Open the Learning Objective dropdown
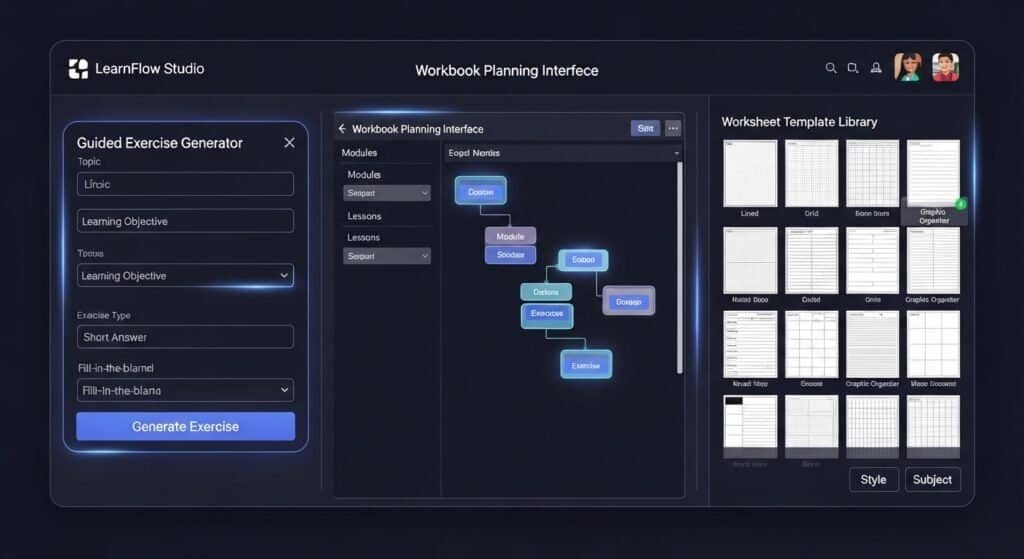Screen dimensions: 1024x559 coord(185,276)
